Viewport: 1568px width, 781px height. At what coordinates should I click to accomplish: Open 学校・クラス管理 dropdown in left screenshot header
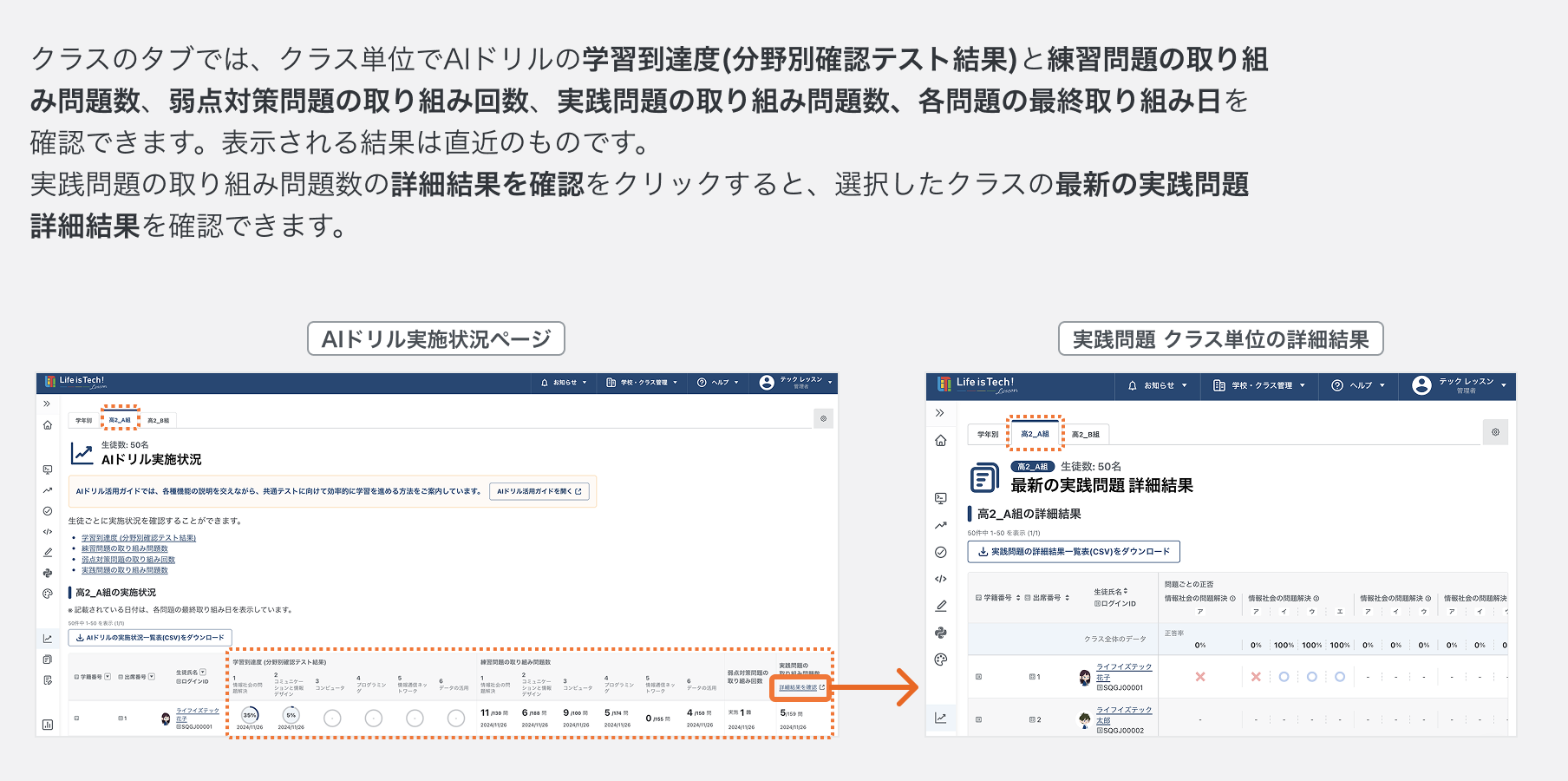pyautogui.click(x=642, y=383)
